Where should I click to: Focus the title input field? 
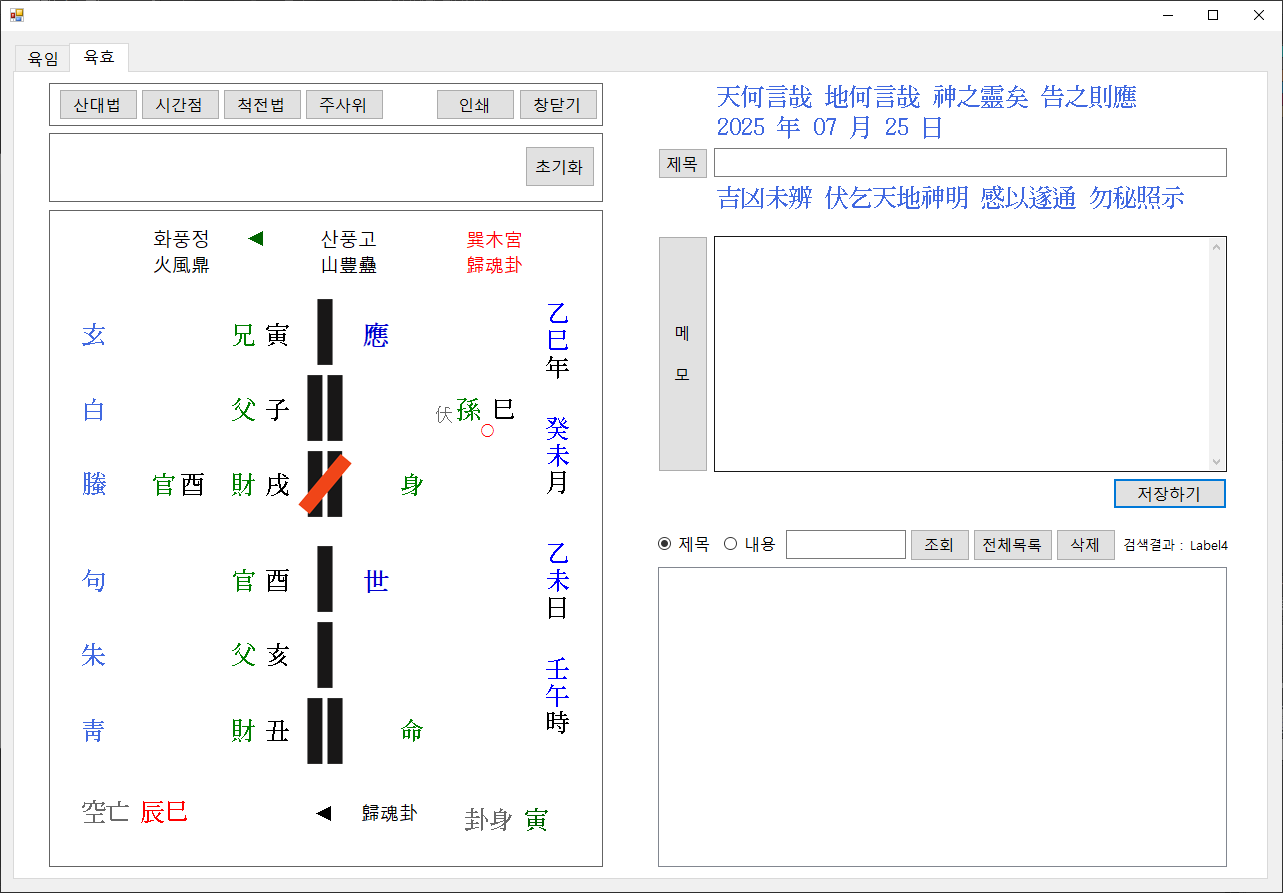pos(970,163)
